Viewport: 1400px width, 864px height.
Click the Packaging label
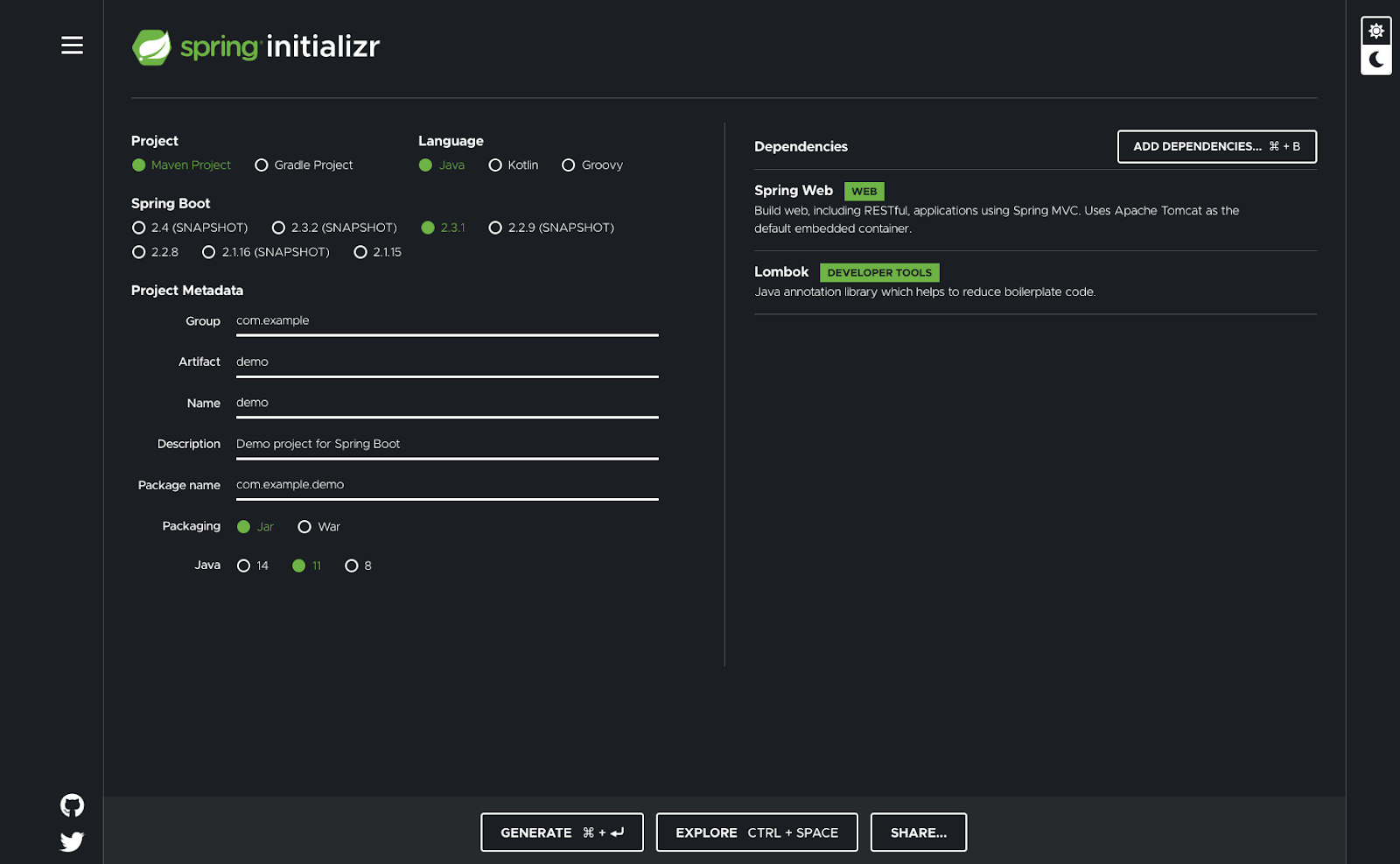pos(192,526)
